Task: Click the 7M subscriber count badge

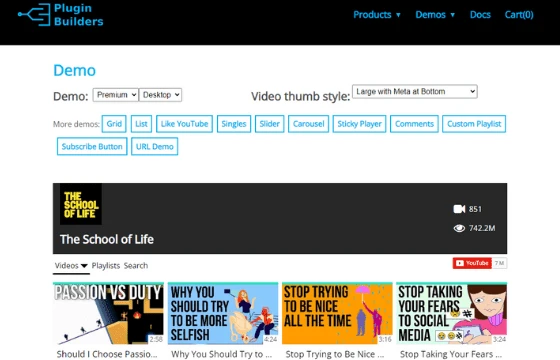Action: point(499,263)
